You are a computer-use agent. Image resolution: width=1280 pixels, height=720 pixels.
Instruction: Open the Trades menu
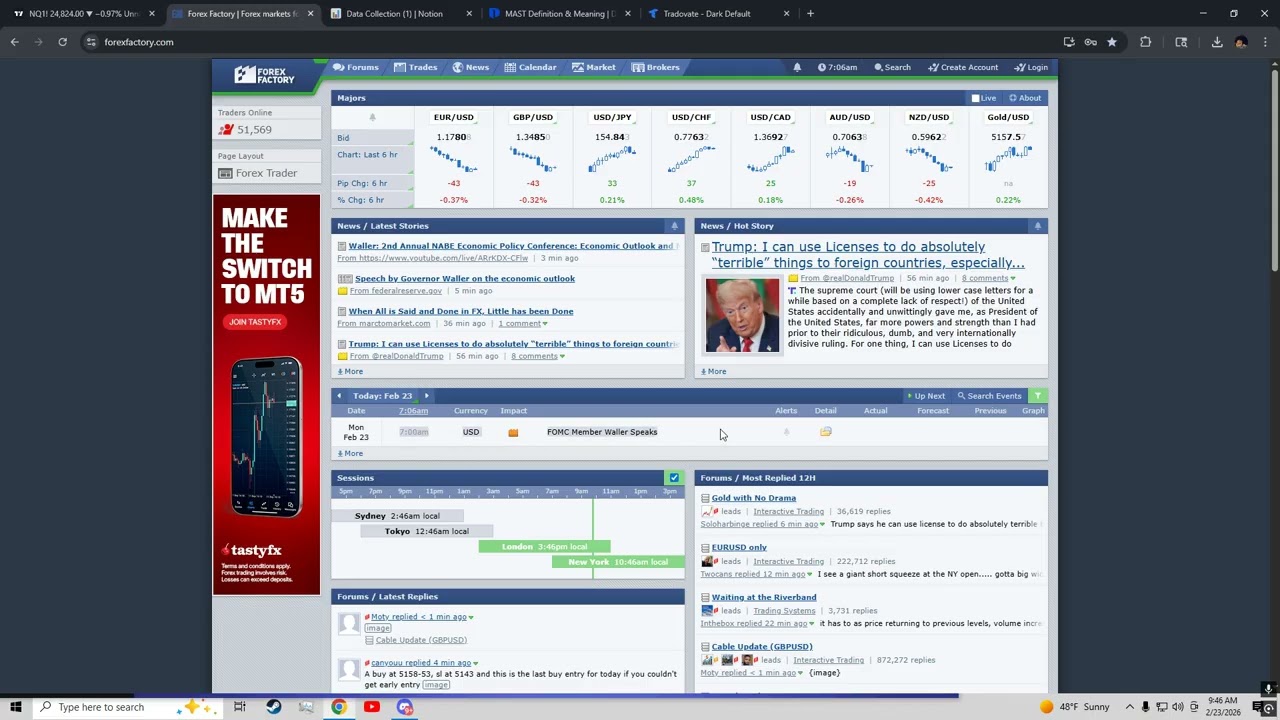pos(415,67)
